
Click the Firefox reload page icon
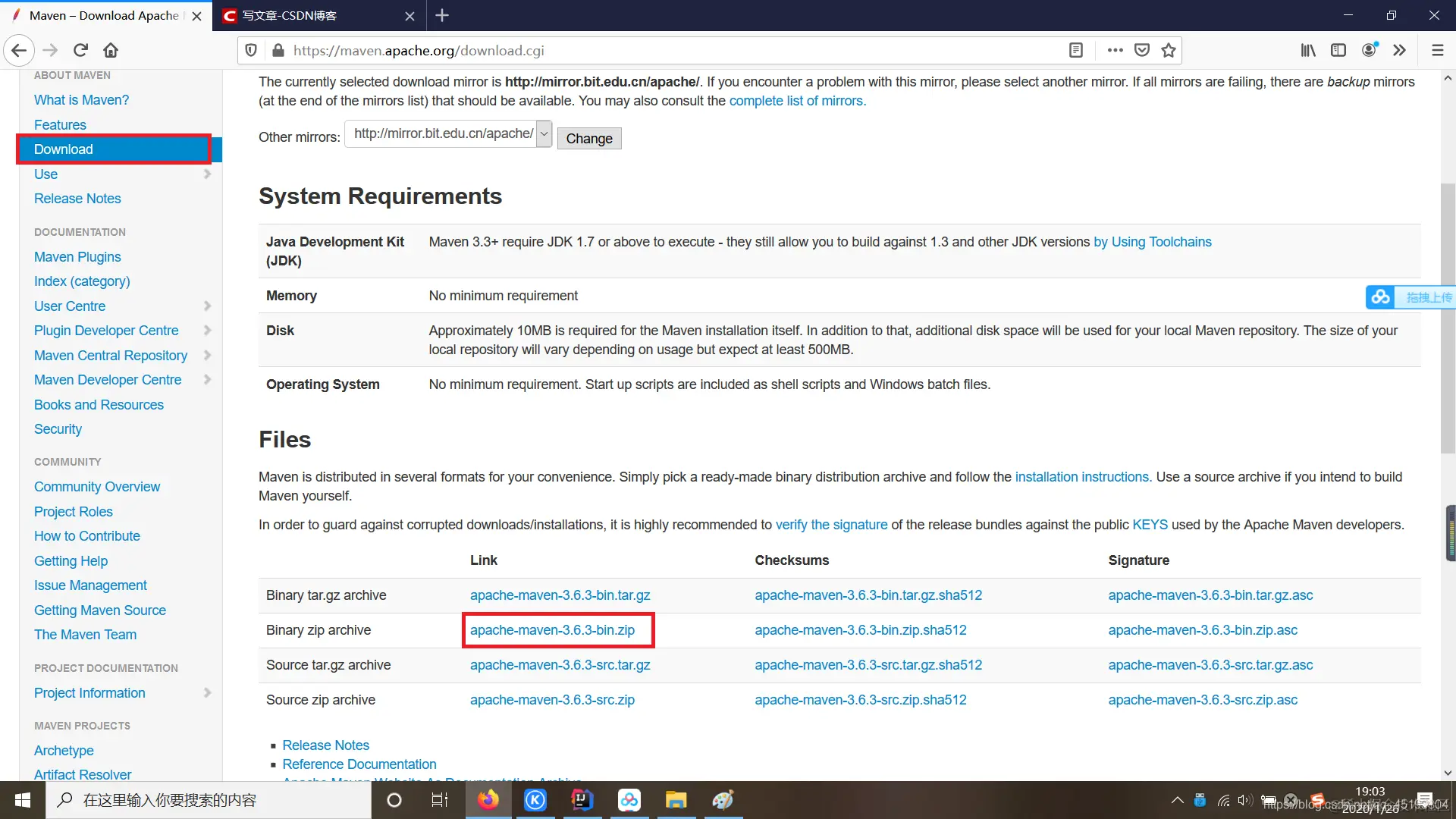[80, 50]
